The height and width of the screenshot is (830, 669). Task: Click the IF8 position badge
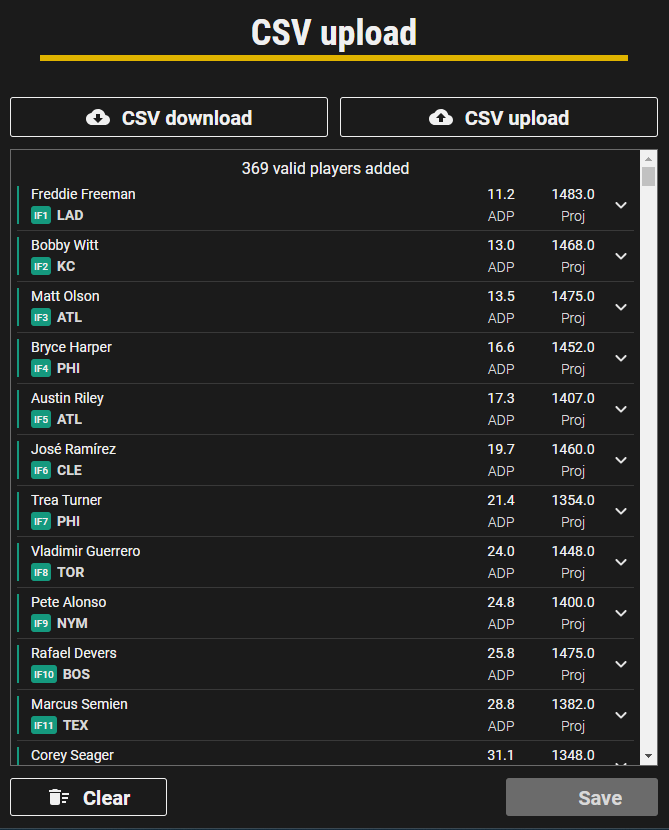(41, 572)
